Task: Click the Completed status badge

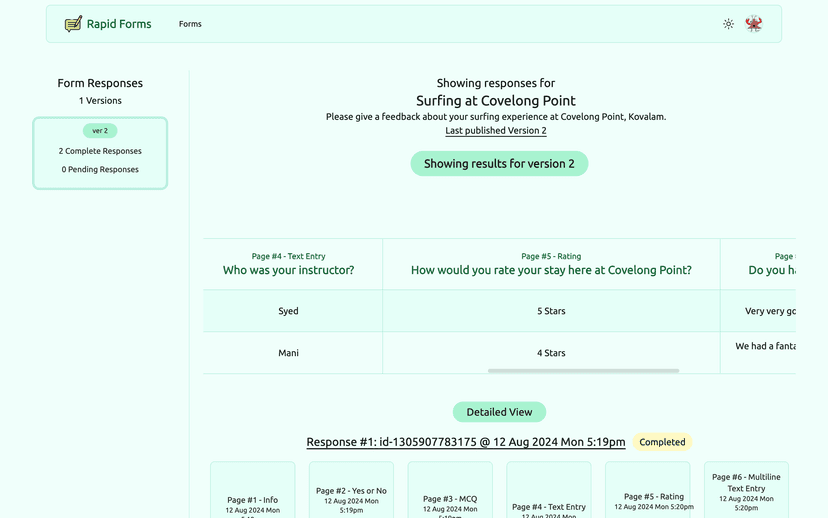Action: (x=662, y=442)
